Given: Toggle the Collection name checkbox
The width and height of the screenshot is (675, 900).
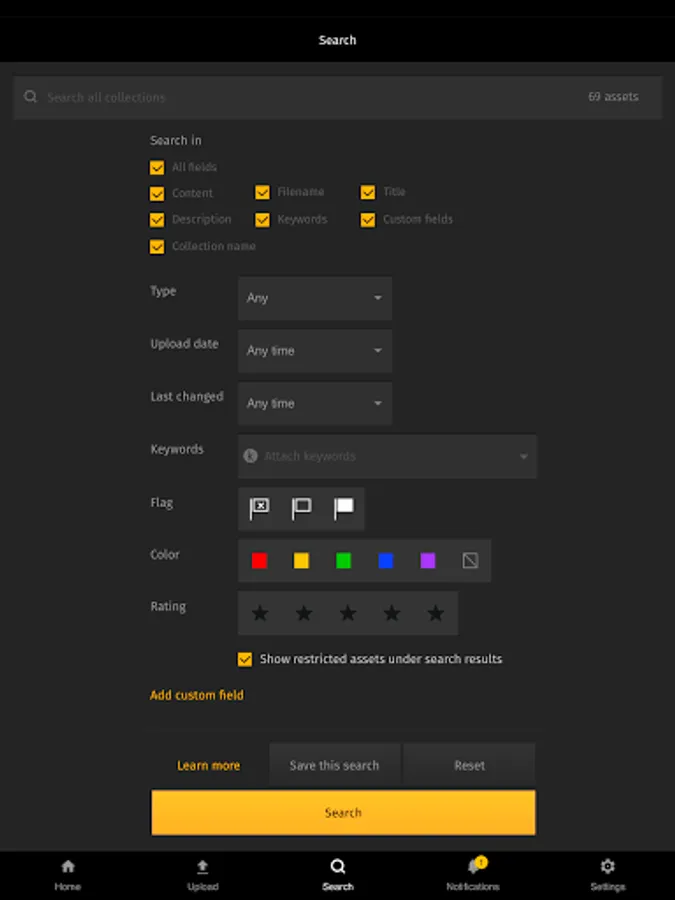Looking at the screenshot, I should coord(157,247).
